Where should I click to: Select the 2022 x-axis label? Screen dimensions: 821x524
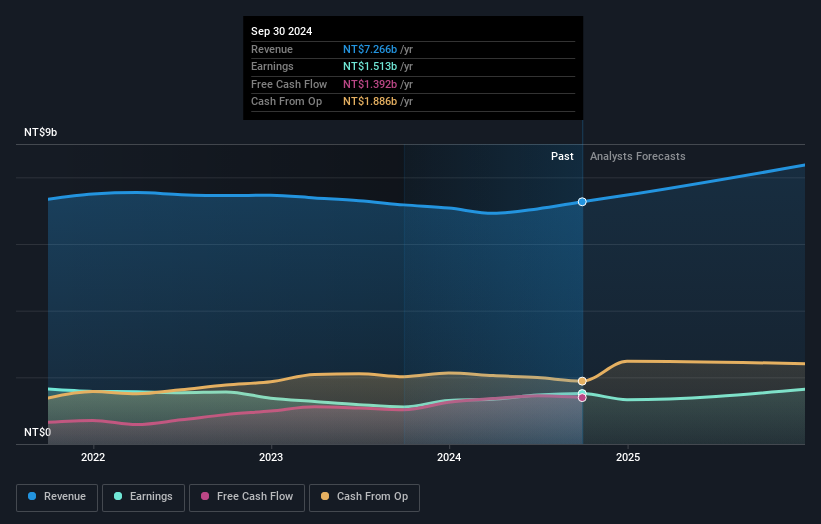tap(93, 457)
